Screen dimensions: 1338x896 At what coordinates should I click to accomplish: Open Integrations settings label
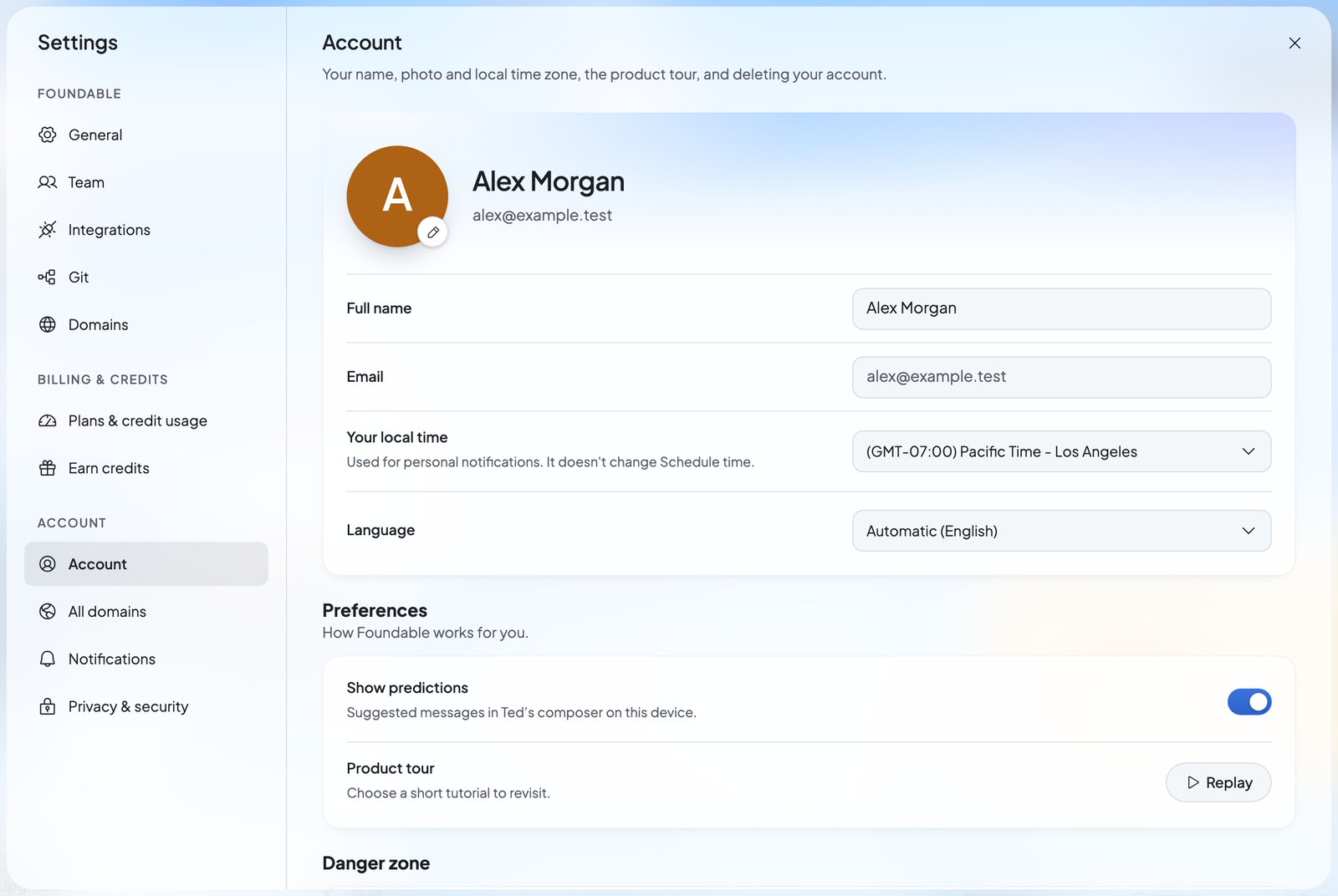pos(110,230)
